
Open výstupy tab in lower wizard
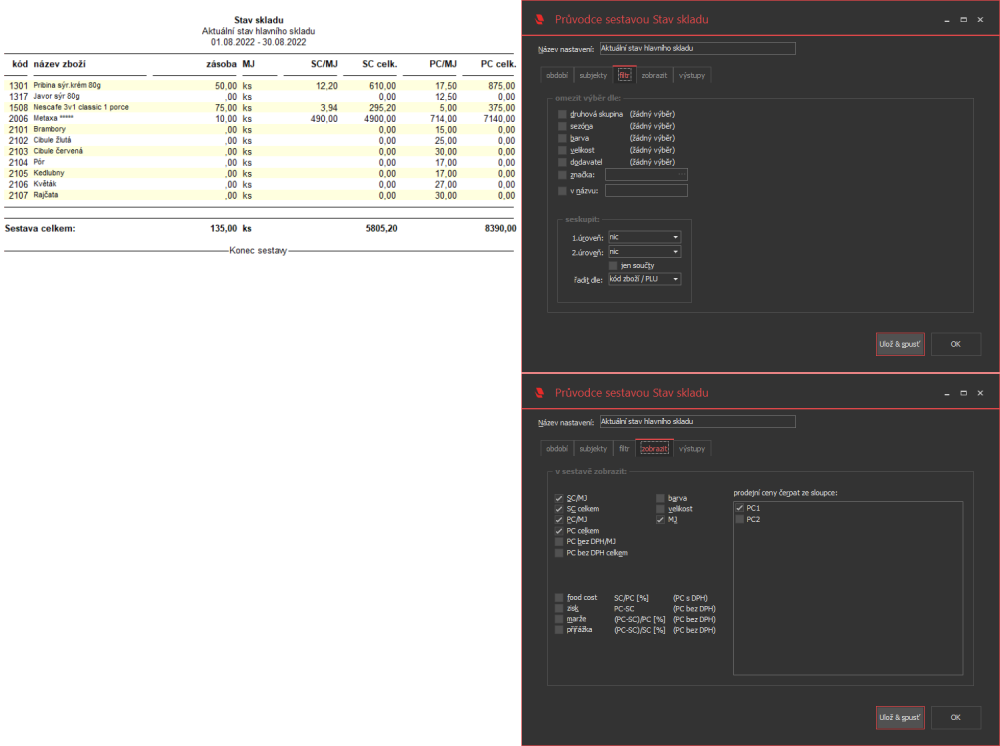pos(692,449)
